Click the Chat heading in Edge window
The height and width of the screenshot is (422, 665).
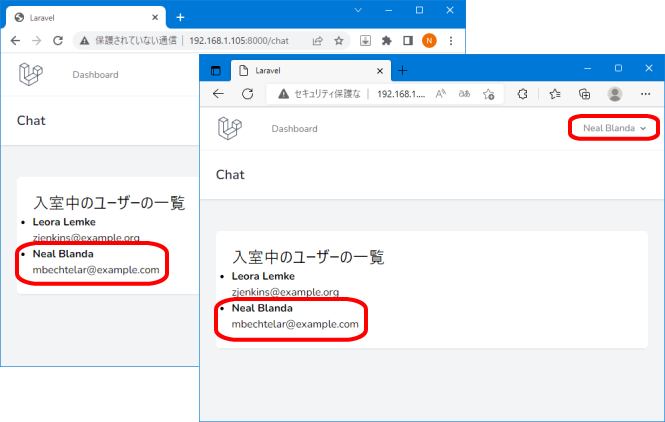pos(230,175)
